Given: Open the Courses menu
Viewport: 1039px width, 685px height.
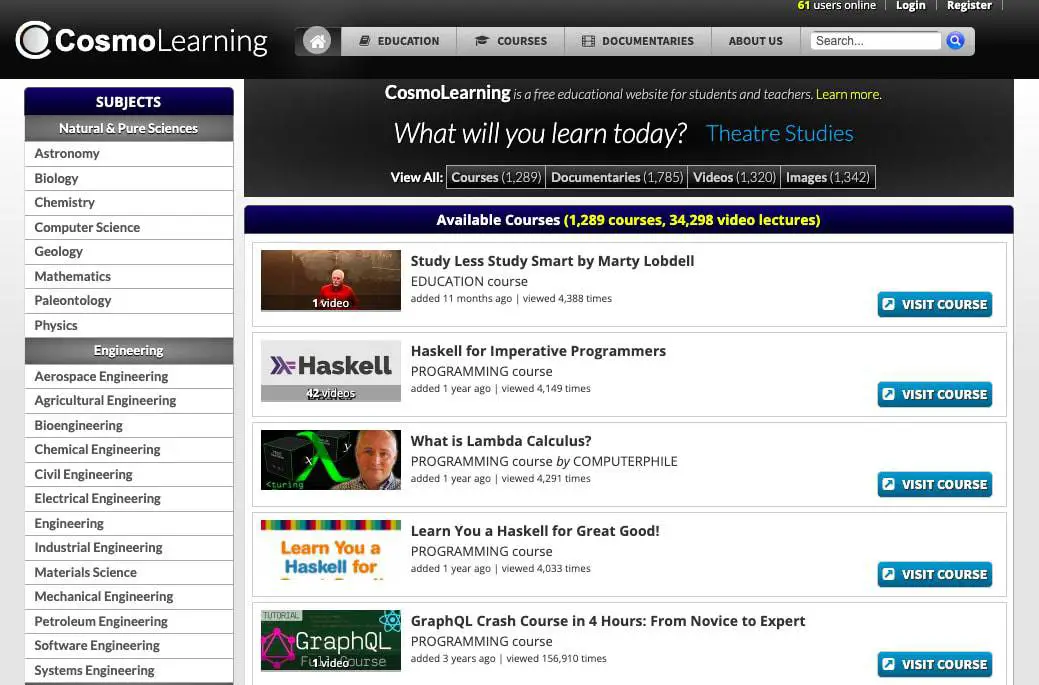Looking at the screenshot, I should (x=511, y=41).
